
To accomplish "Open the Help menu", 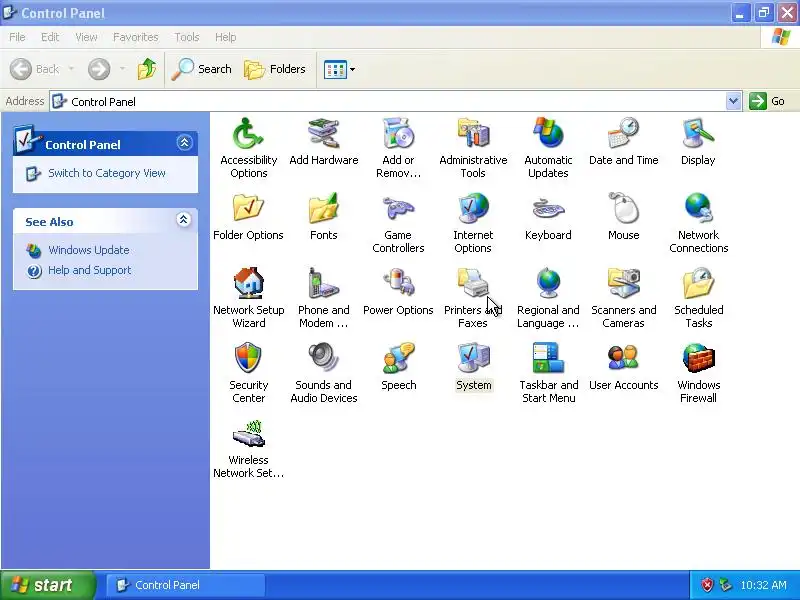I will point(226,37).
